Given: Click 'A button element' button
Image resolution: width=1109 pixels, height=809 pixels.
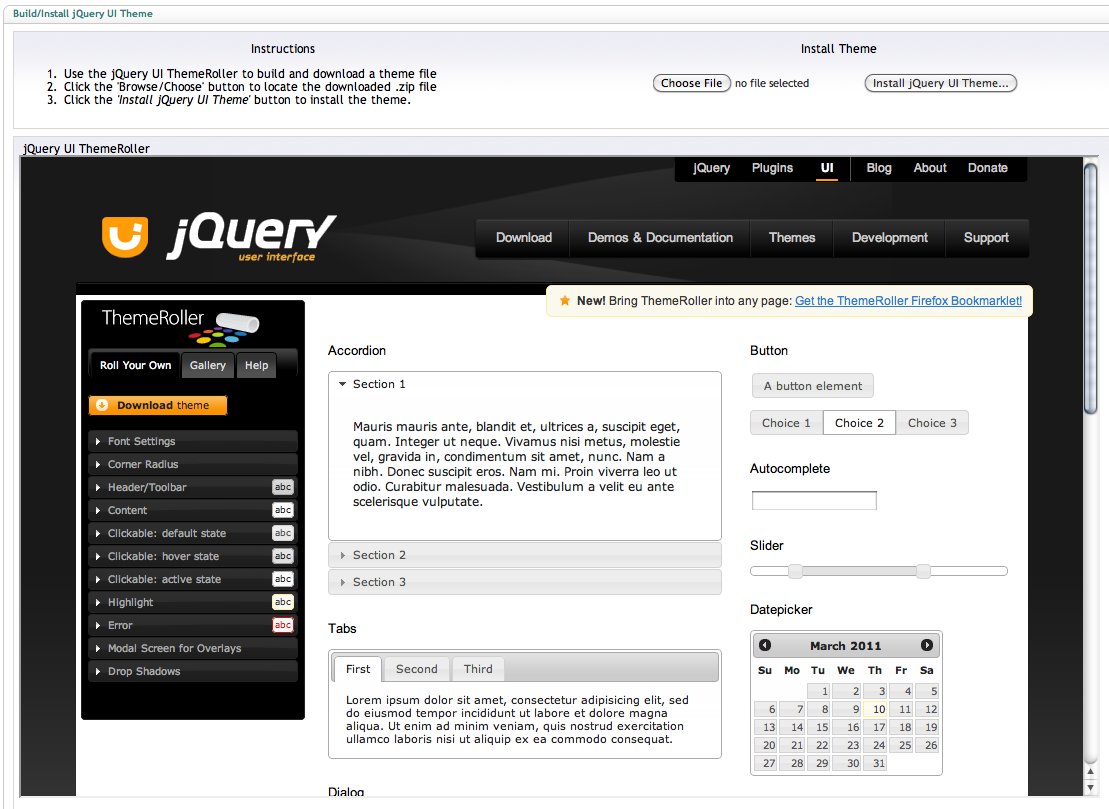Looking at the screenshot, I should pos(813,386).
